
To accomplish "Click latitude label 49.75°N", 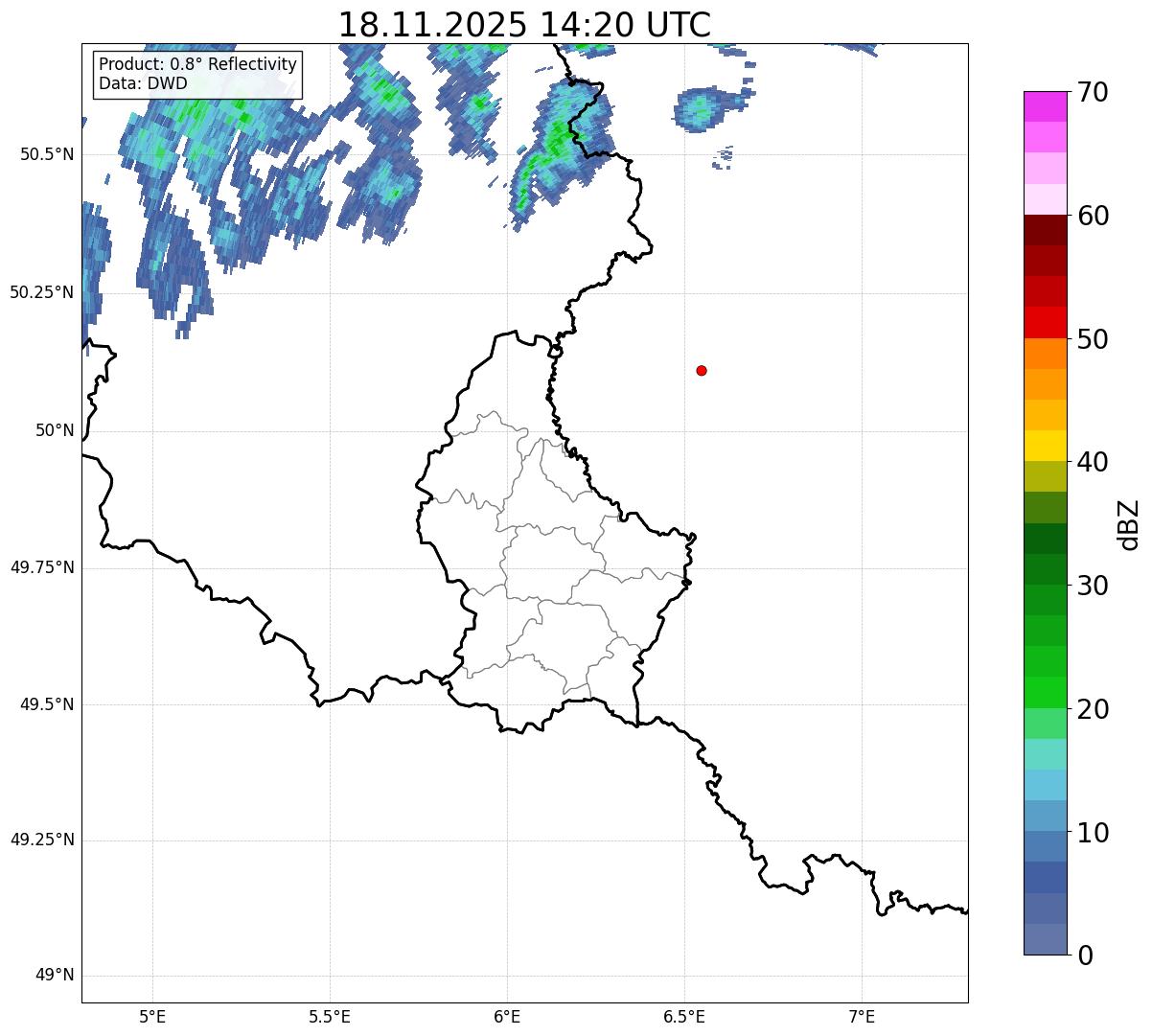I will coord(42,567).
